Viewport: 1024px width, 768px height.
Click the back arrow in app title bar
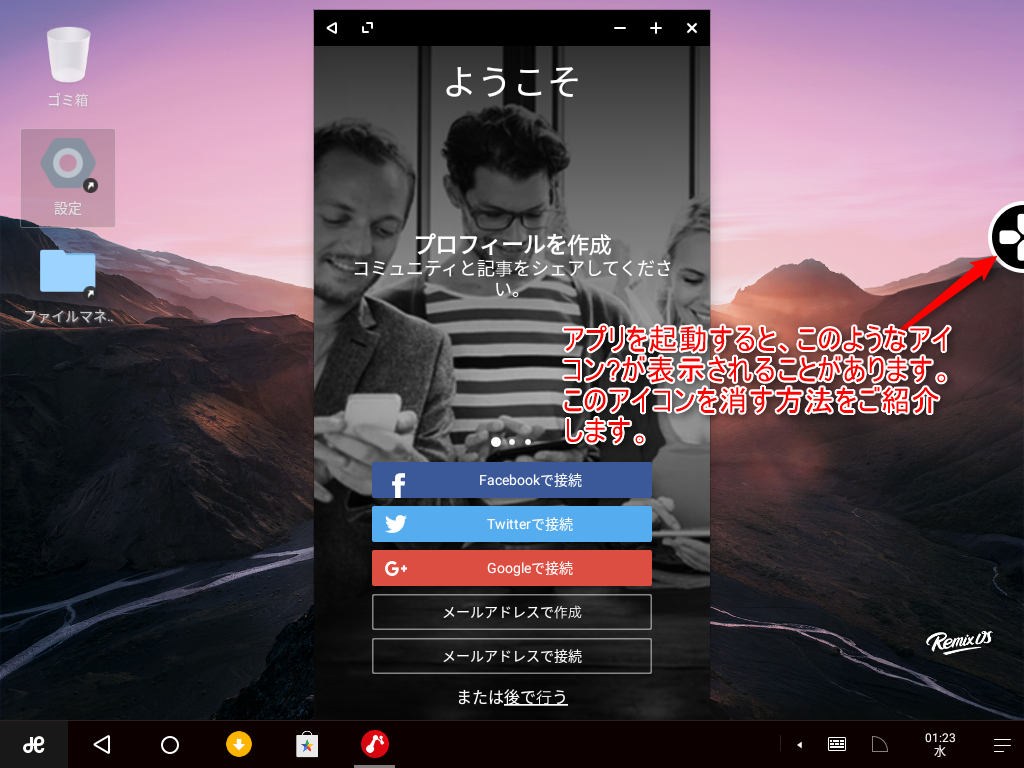332,28
